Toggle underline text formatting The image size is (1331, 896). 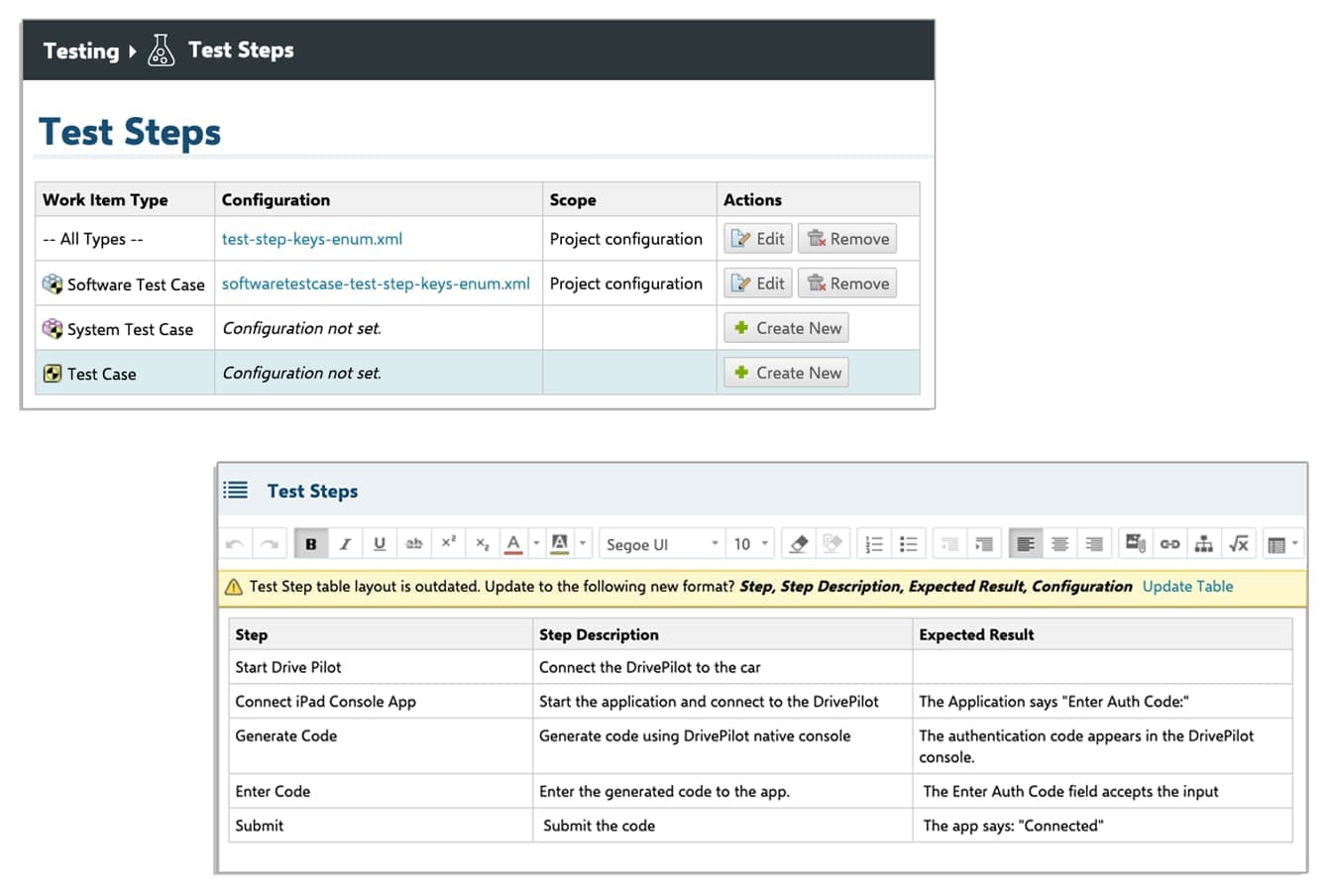click(380, 544)
